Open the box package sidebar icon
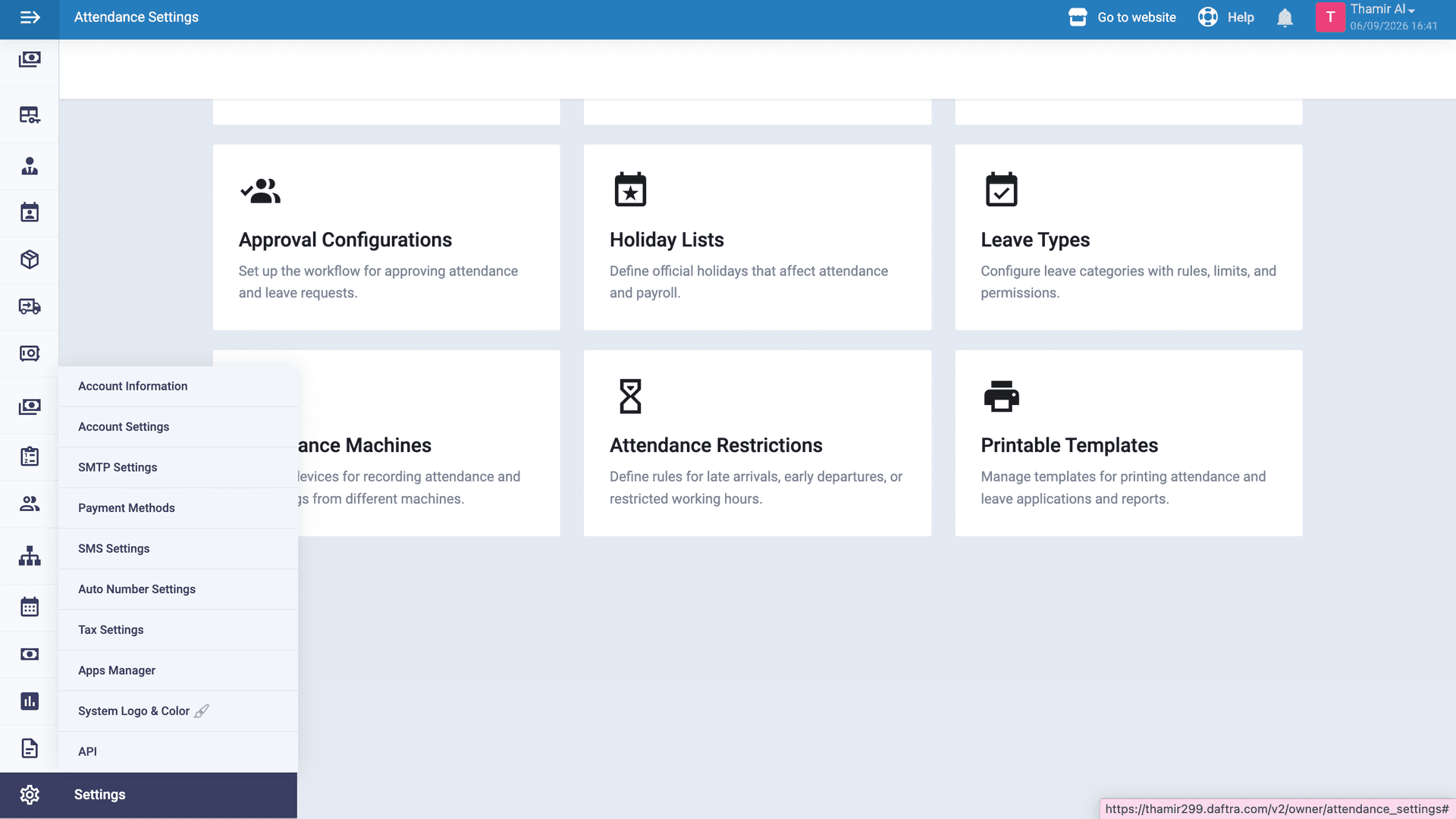Screen dimensions: 1456x819 coord(30,259)
